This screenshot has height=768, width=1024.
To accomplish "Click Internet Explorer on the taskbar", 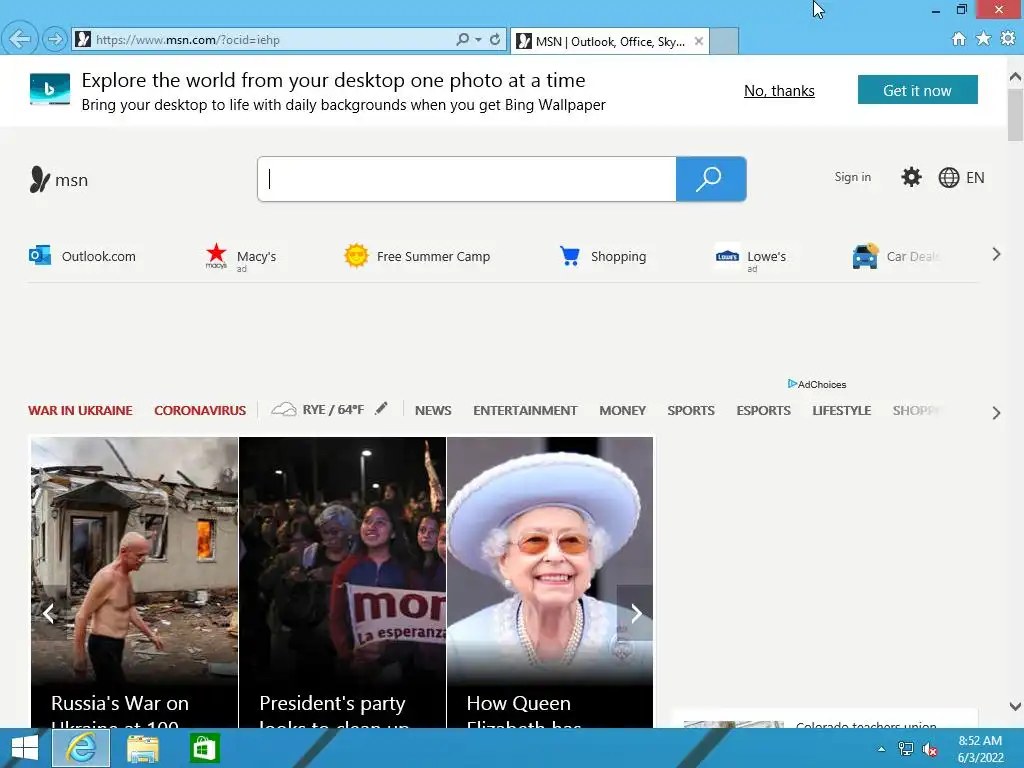I will pos(81,748).
